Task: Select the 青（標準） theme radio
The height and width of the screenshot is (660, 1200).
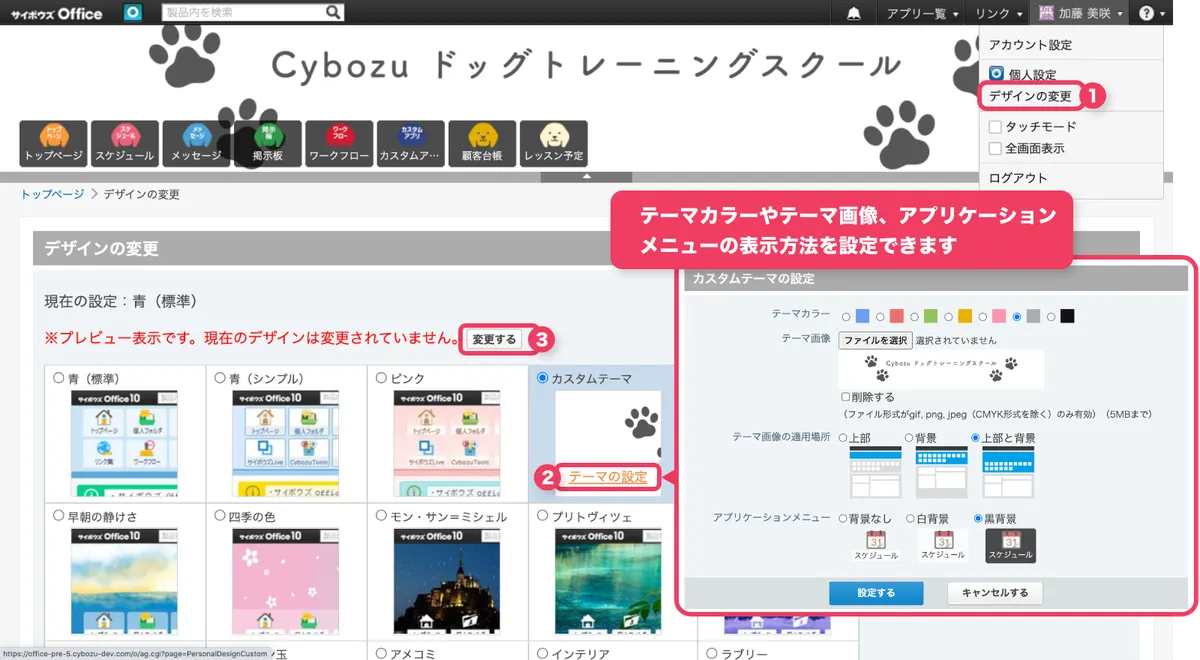Action: pyautogui.click(x=58, y=379)
